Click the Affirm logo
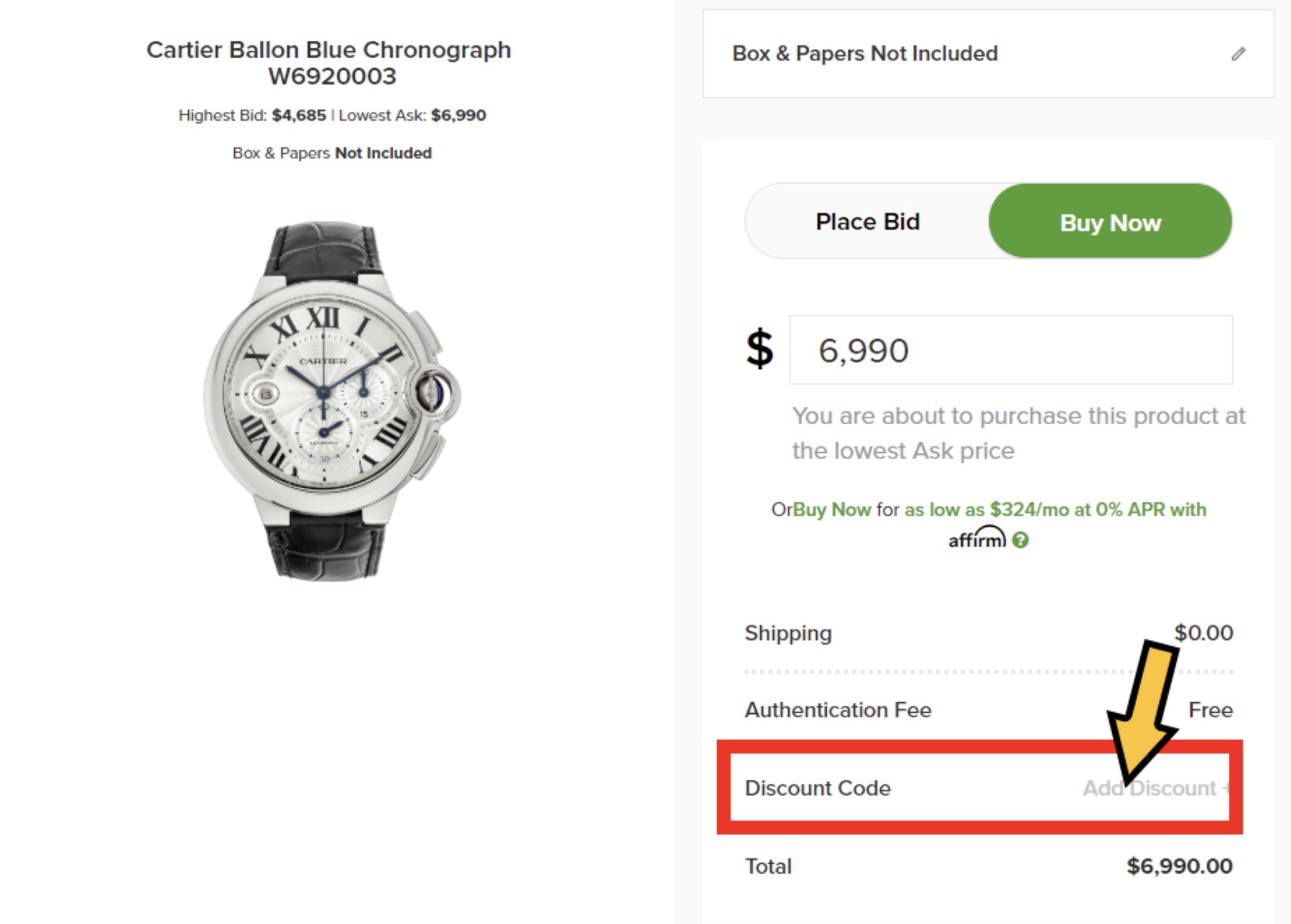This screenshot has width=1291, height=924. [977, 539]
